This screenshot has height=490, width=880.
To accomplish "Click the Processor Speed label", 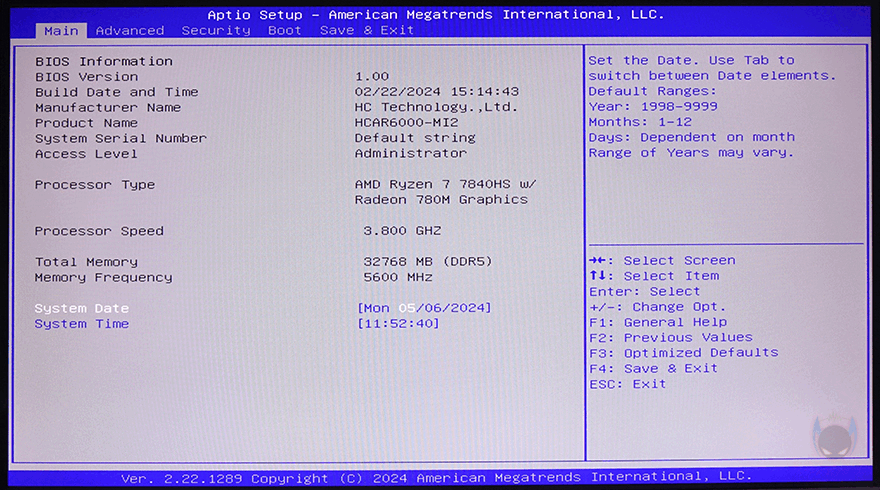I will (x=99, y=231).
